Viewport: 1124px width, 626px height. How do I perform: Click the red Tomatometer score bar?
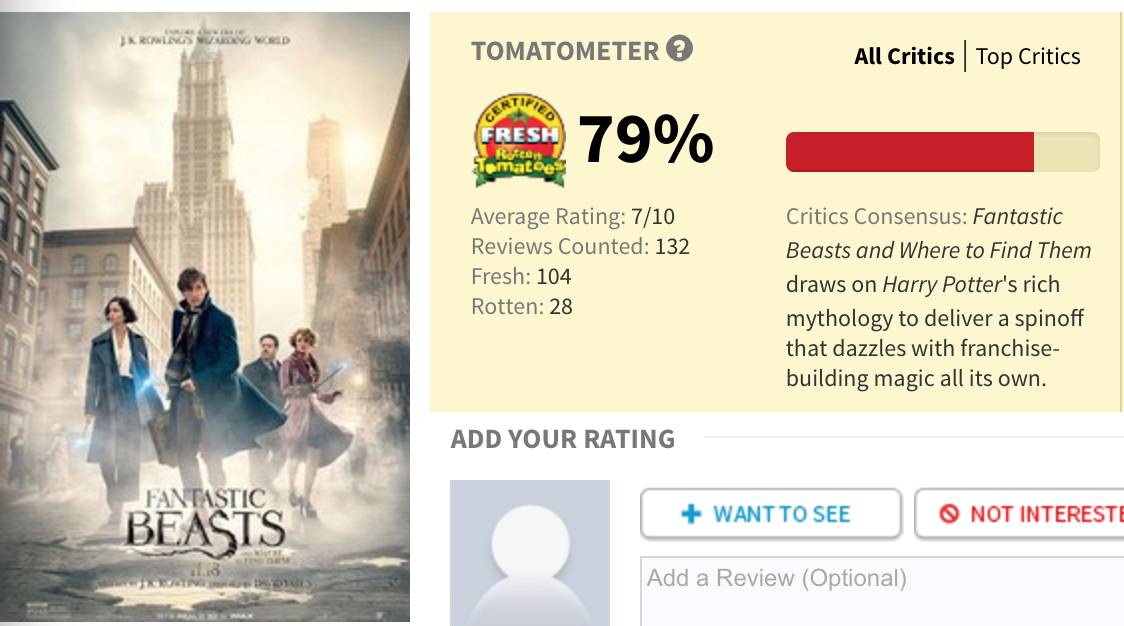[910, 152]
